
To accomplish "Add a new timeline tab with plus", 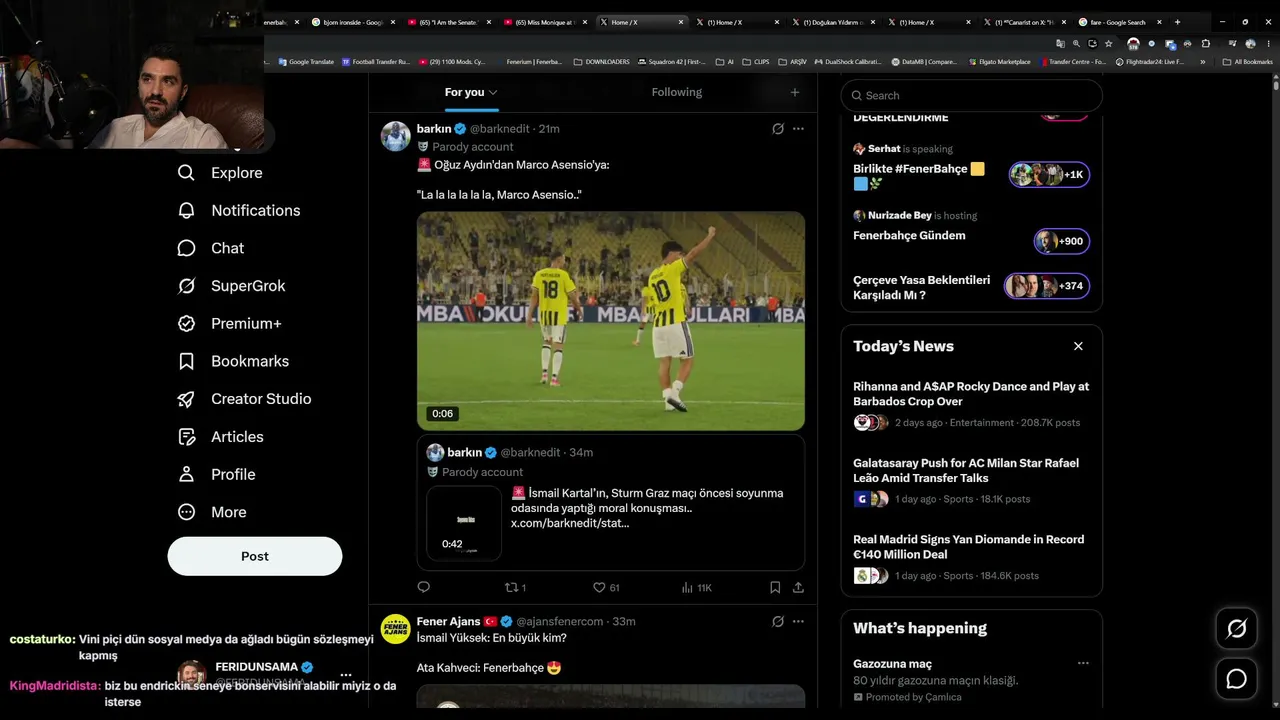I will pyautogui.click(x=795, y=92).
